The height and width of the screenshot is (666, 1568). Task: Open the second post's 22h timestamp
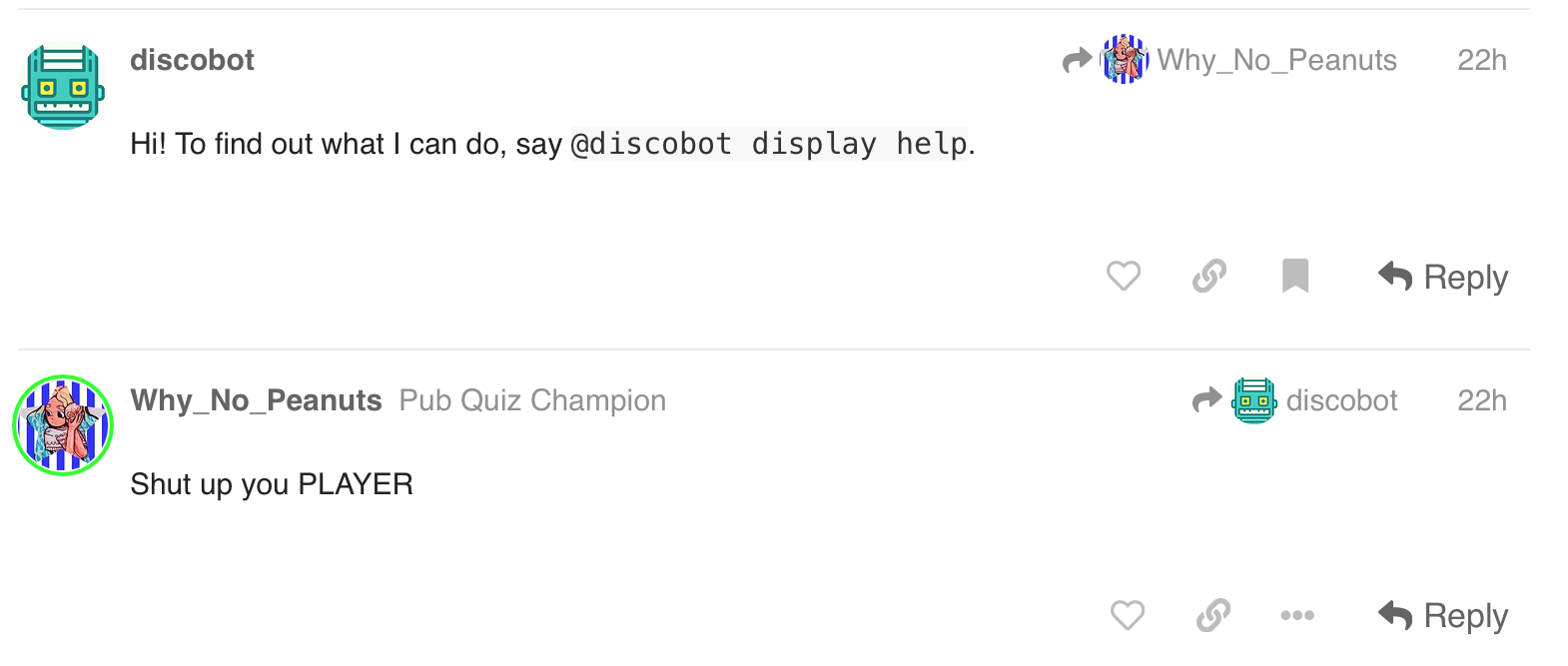click(x=1482, y=400)
